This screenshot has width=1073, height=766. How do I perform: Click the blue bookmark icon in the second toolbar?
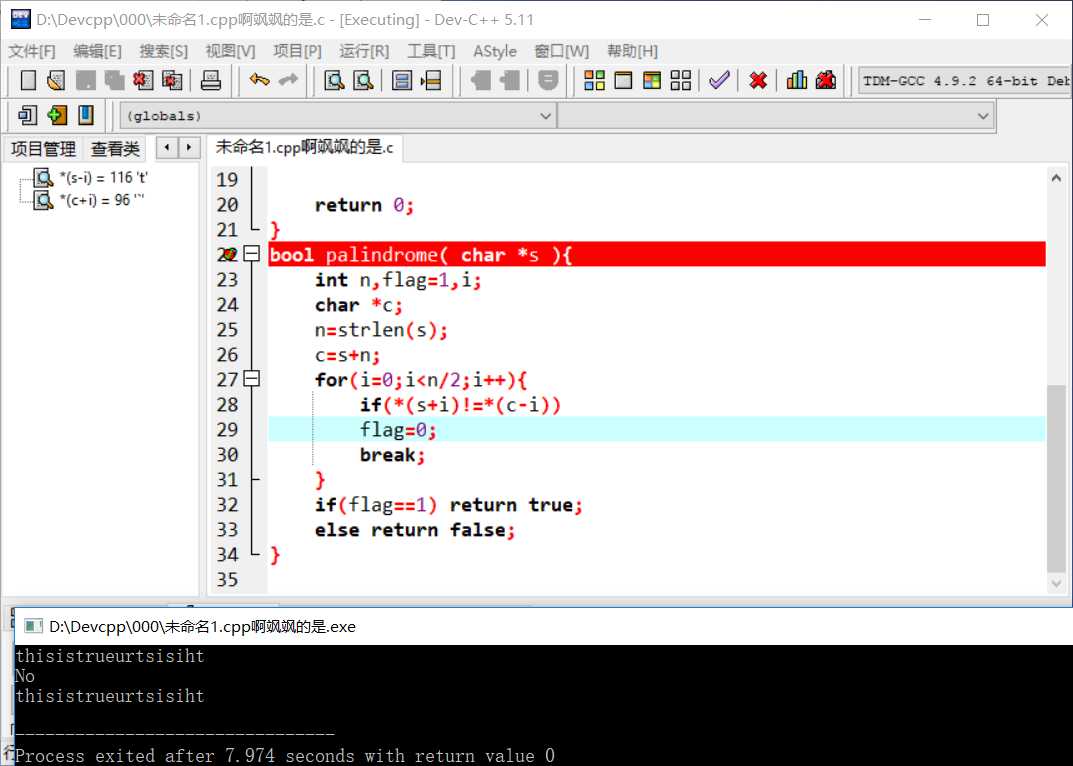[86, 115]
